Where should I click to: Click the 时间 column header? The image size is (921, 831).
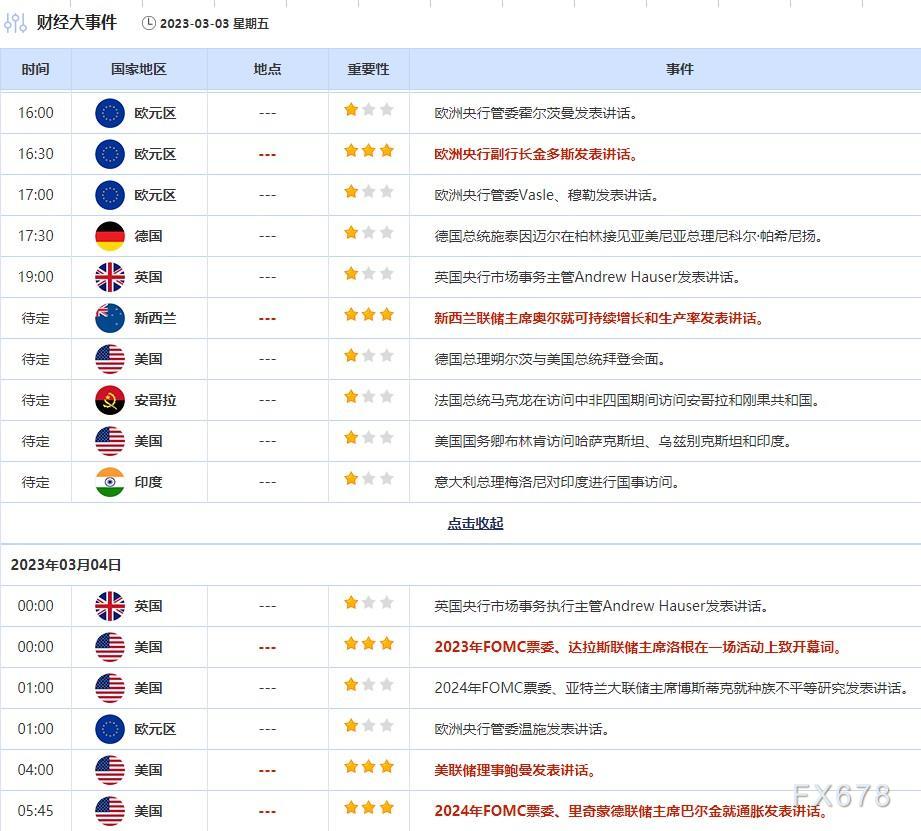click(35, 69)
